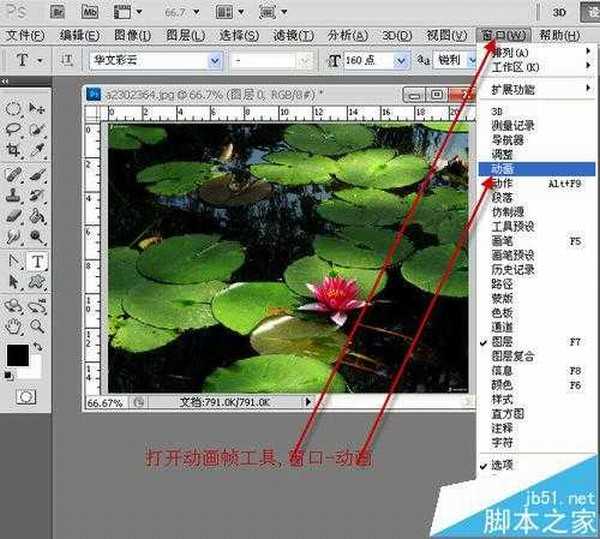Choose 字符 in Window menu
Viewport: 600px width, 539px height.
click(x=536, y=443)
